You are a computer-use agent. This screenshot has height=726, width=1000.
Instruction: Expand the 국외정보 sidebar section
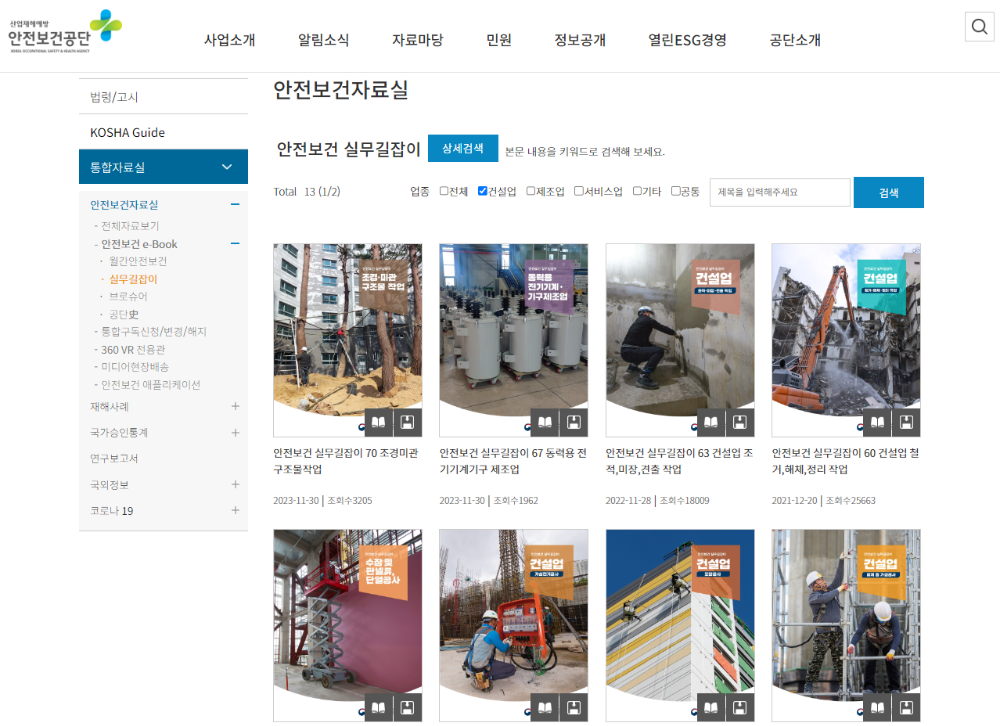coord(235,484)
